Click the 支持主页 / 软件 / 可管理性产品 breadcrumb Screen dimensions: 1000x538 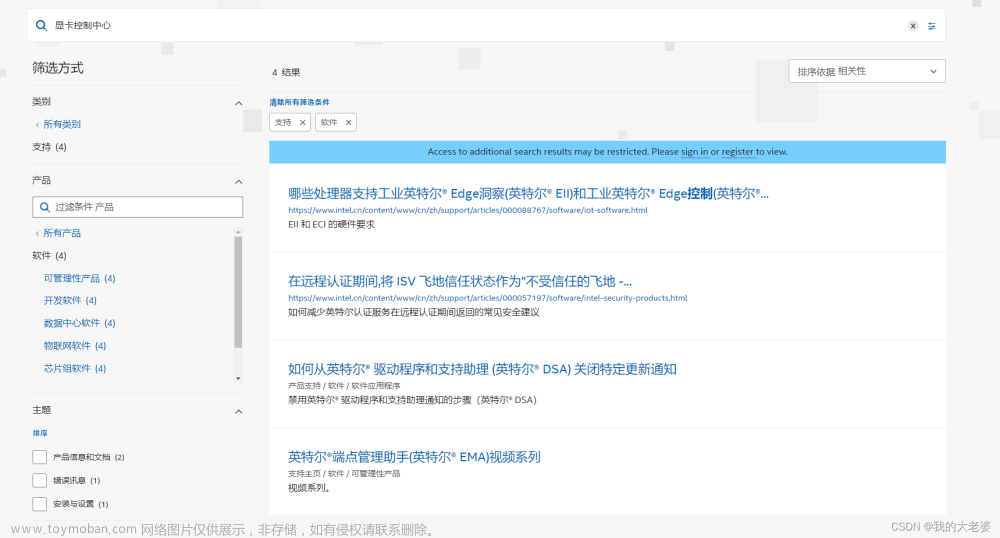(344, 474)
